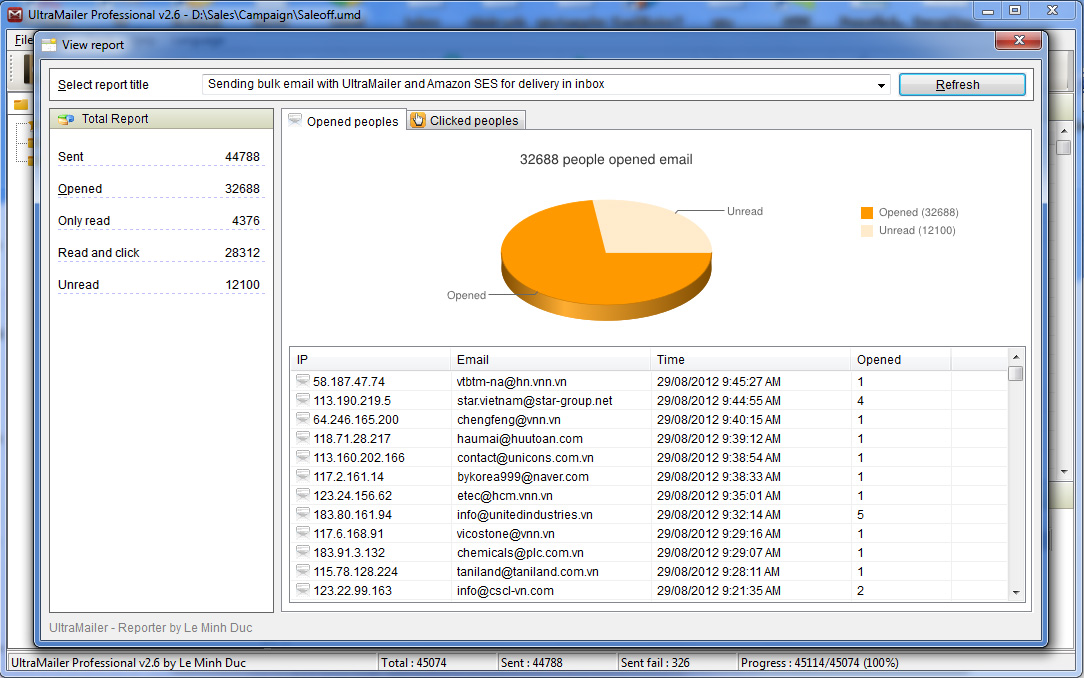Click the orange Opened legend swatch
The height and width of the screenshot is (678, 1084).
coord(867,213)
